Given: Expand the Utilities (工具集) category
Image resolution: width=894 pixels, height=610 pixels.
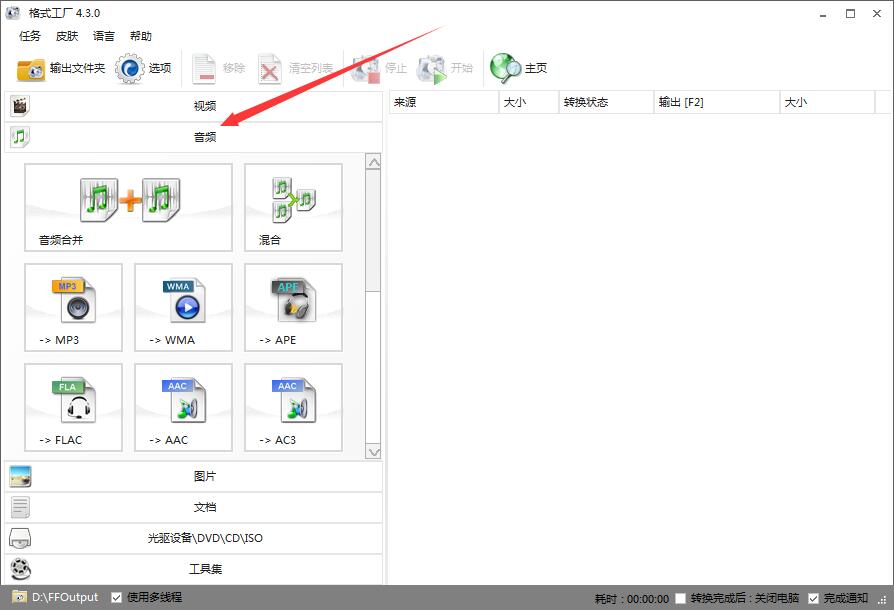Looking at the screenshot, I should tap(194, 568).
